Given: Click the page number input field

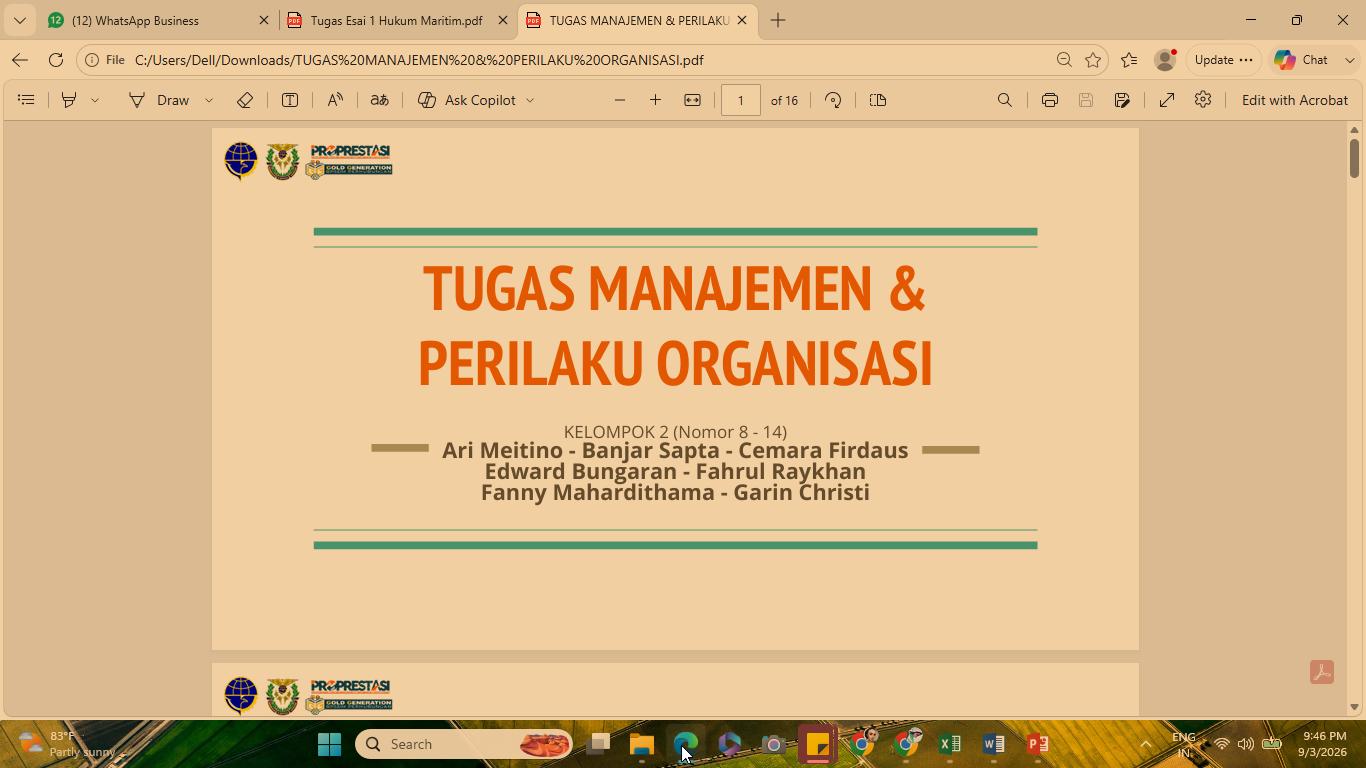Looking at the screenshot, I should [x=741, y=100].
